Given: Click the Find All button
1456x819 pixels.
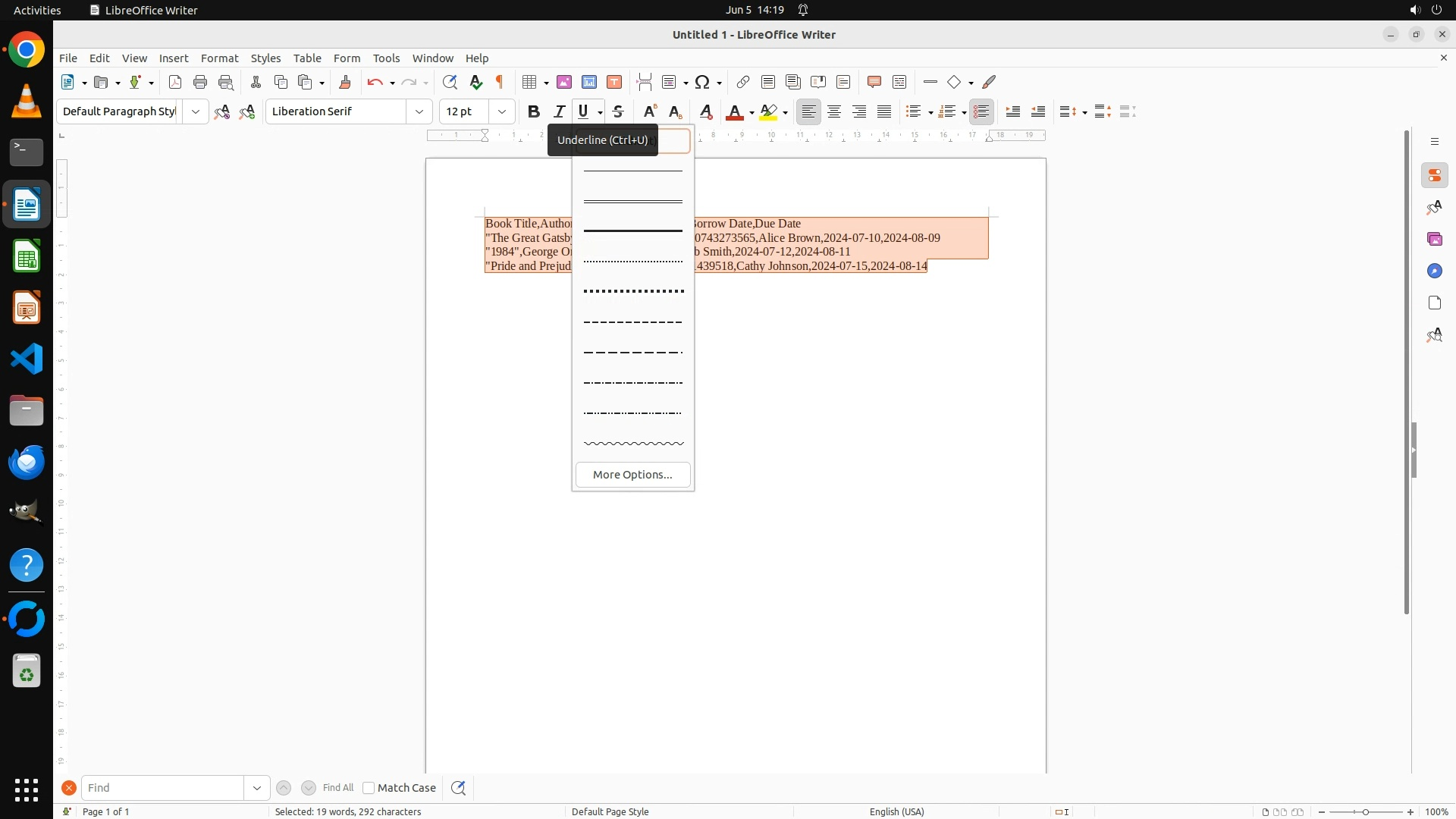Looking at the screenshot, I should pos(338,788).
